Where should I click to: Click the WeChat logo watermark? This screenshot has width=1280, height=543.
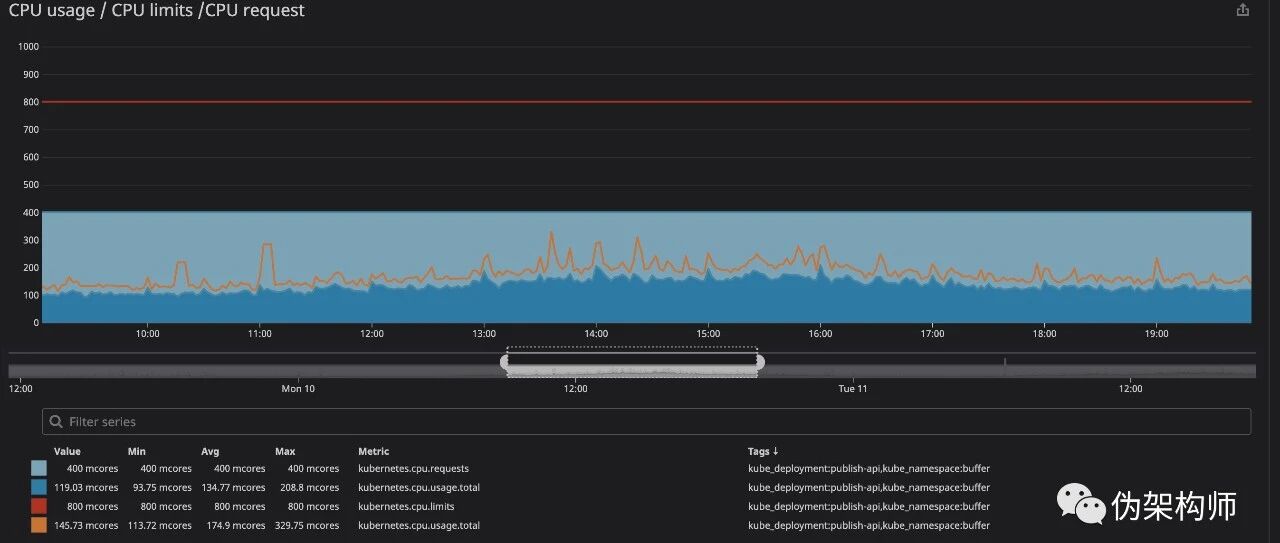tap(1082, 503)
